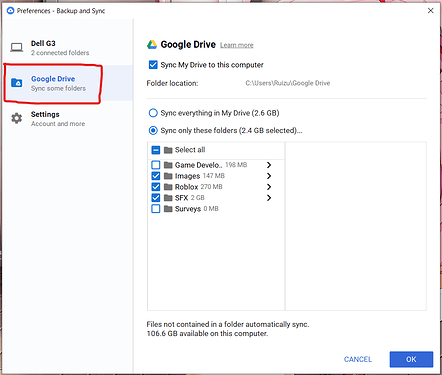Click the folder location path C:\Users\Ruizu\Google Drive
This screenshot has width=442, height=375.
(288, 83)
